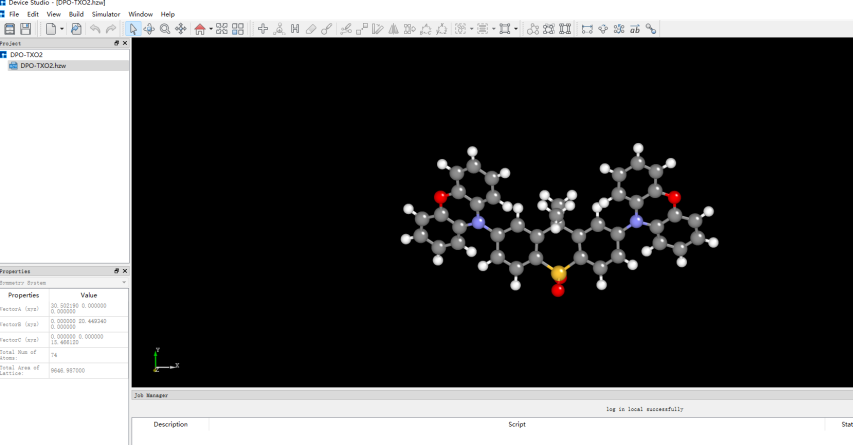Open the Build menu
This screenshot has width=853, height=445.
coord(76,14)
